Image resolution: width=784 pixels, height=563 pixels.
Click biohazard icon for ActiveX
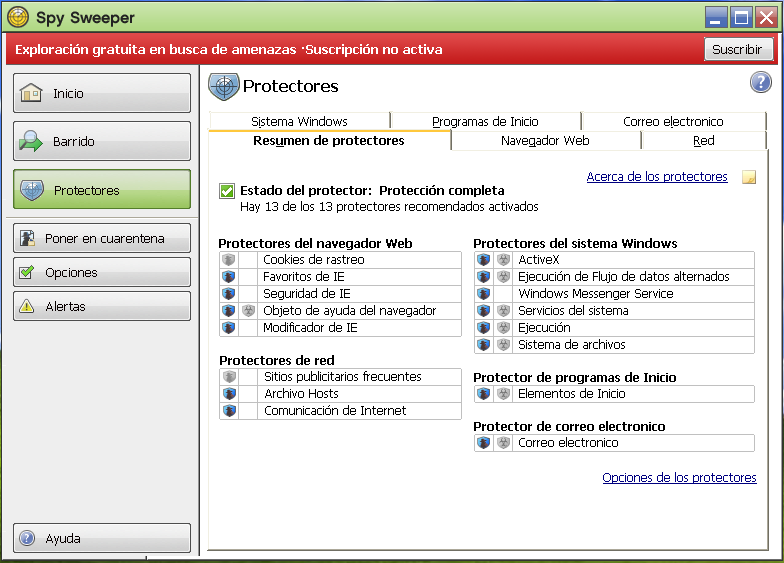tap(504, 260)
